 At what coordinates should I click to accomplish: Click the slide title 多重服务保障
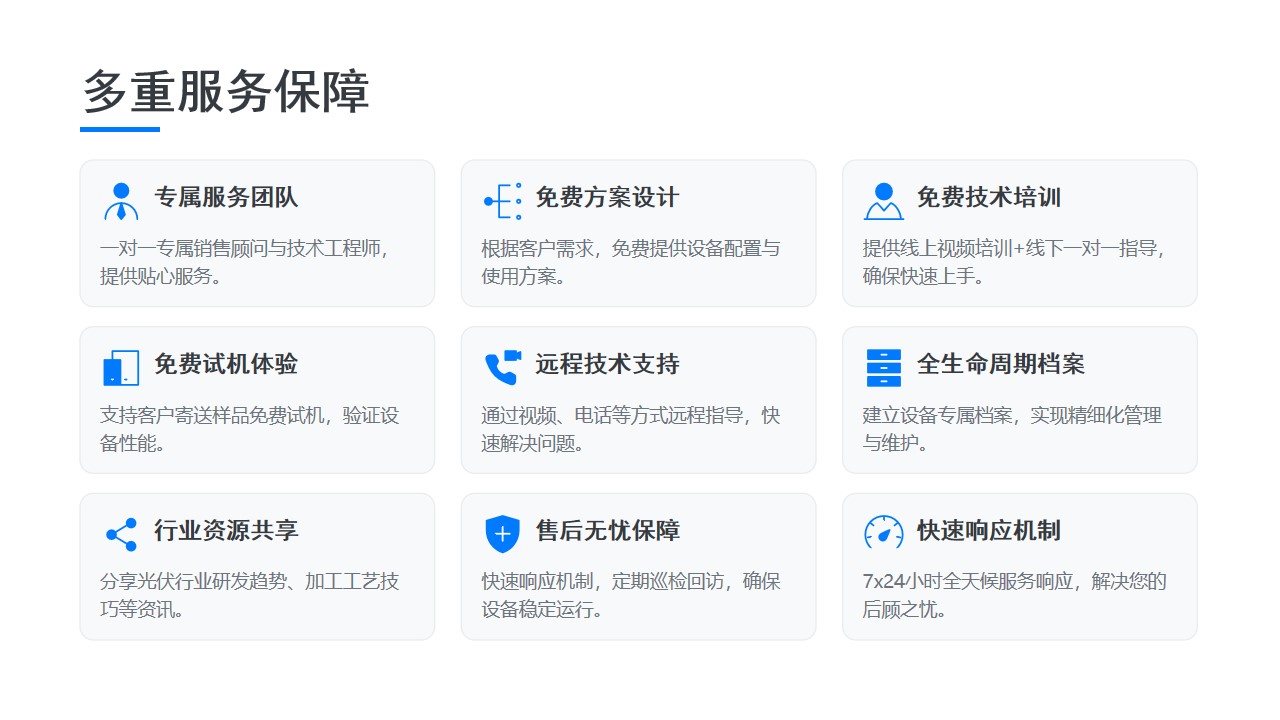(x=226, y=92)
